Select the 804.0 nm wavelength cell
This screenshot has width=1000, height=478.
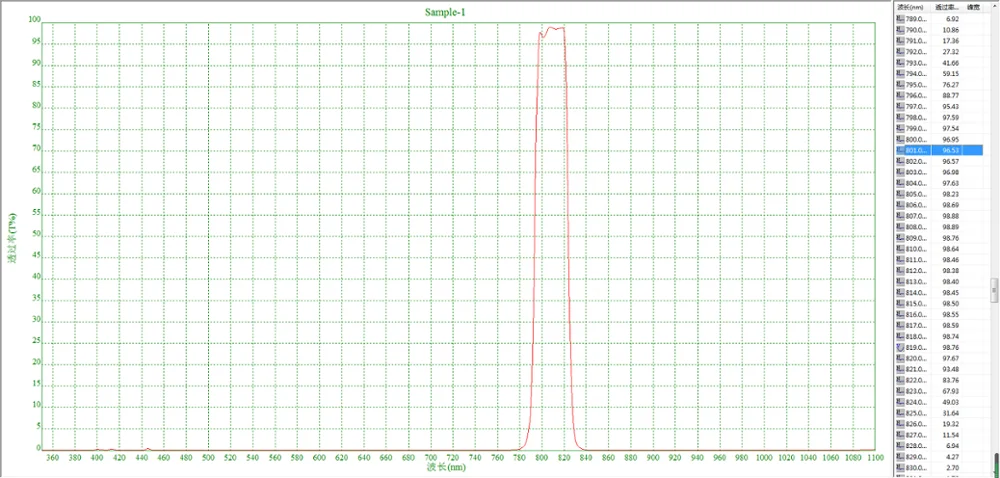[916, 184]
